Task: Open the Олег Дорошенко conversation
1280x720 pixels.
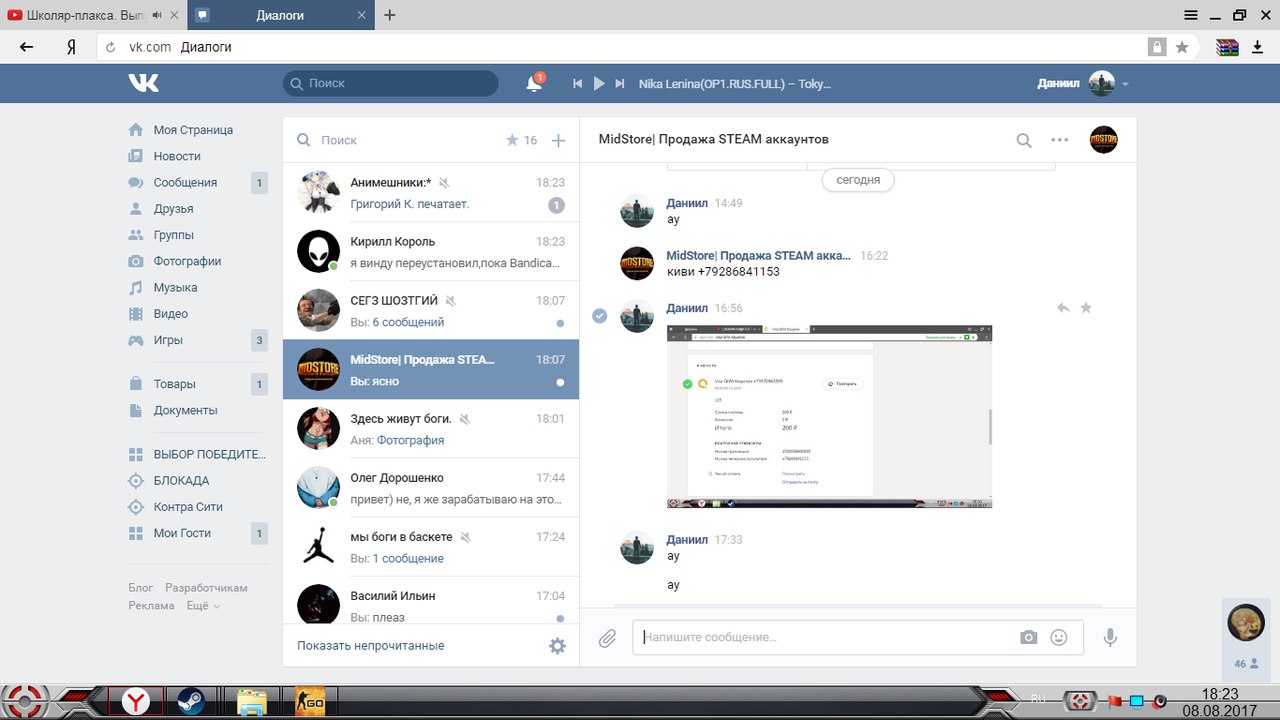Action: [x=431, y=488]
